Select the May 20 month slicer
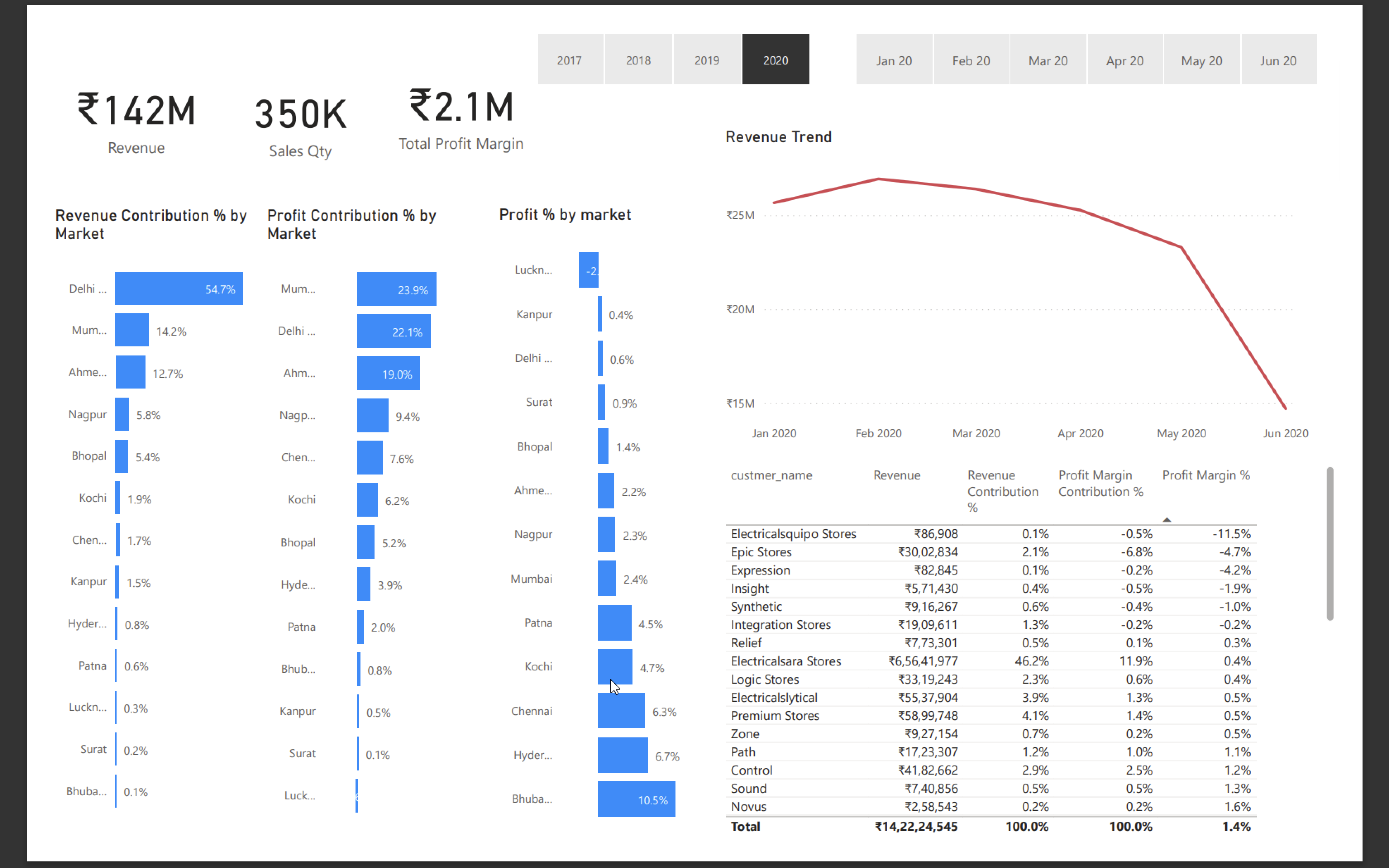The height and width of the screenshot is (868, 1389). tap(1201, 59)
